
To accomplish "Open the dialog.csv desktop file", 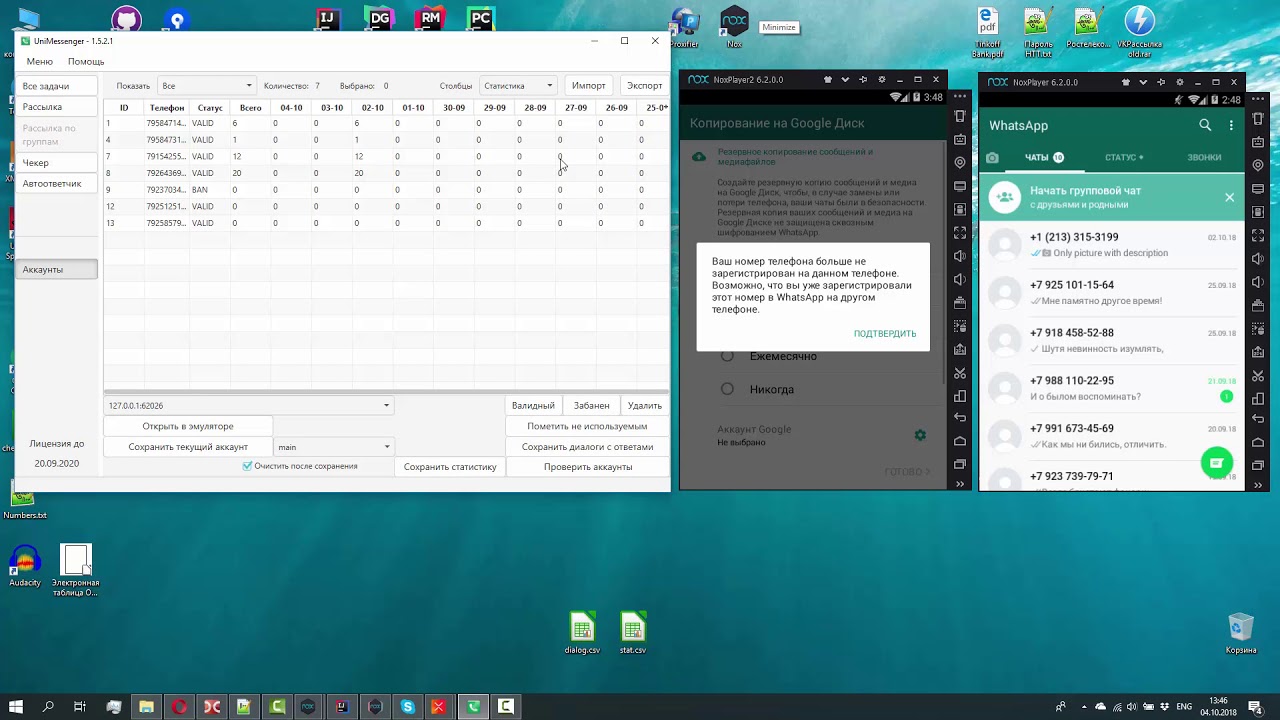I will (582, 628).
